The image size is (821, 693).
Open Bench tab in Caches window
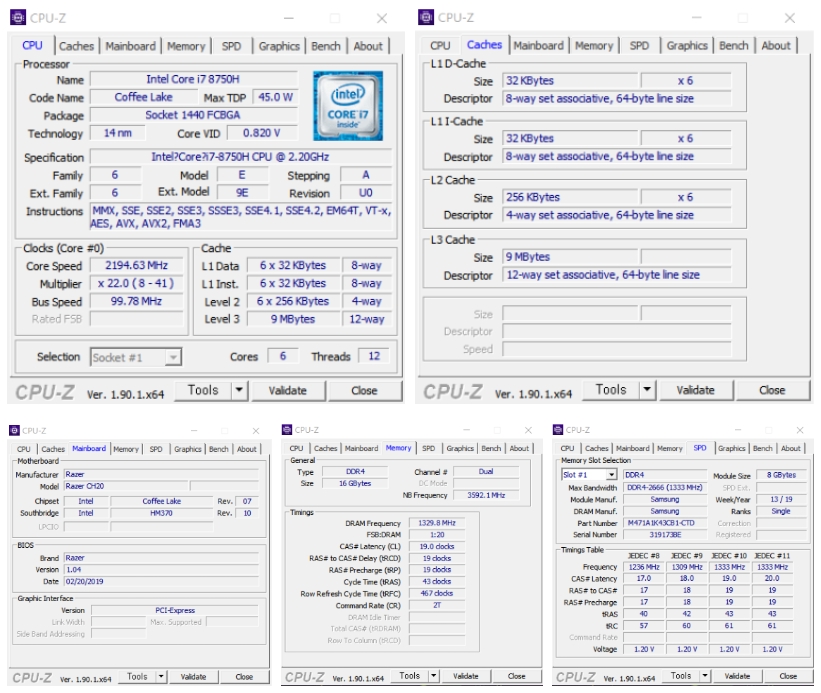[x=734, y=46]
